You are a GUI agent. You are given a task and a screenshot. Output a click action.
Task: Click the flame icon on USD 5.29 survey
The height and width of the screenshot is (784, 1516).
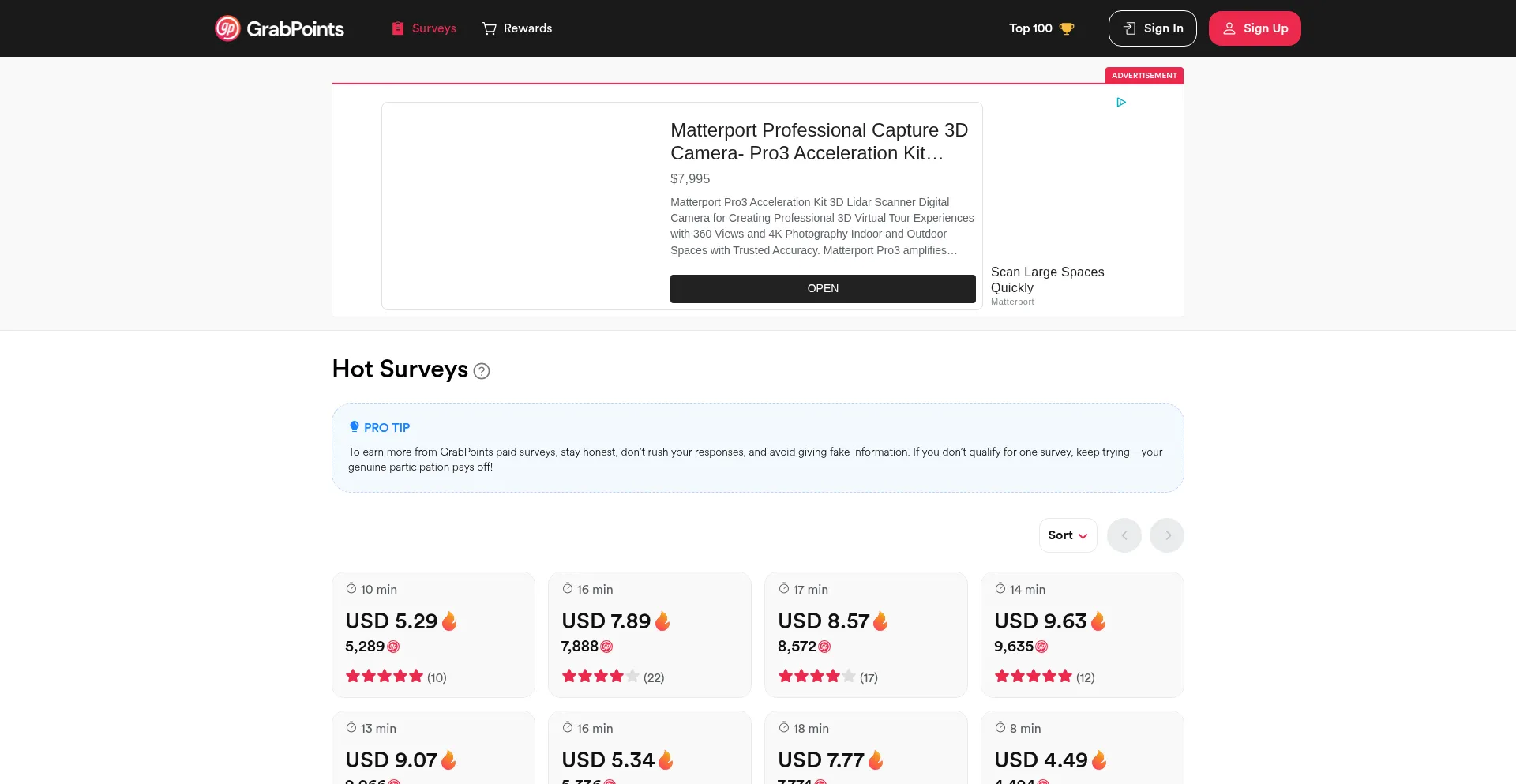tap(449, 621)
